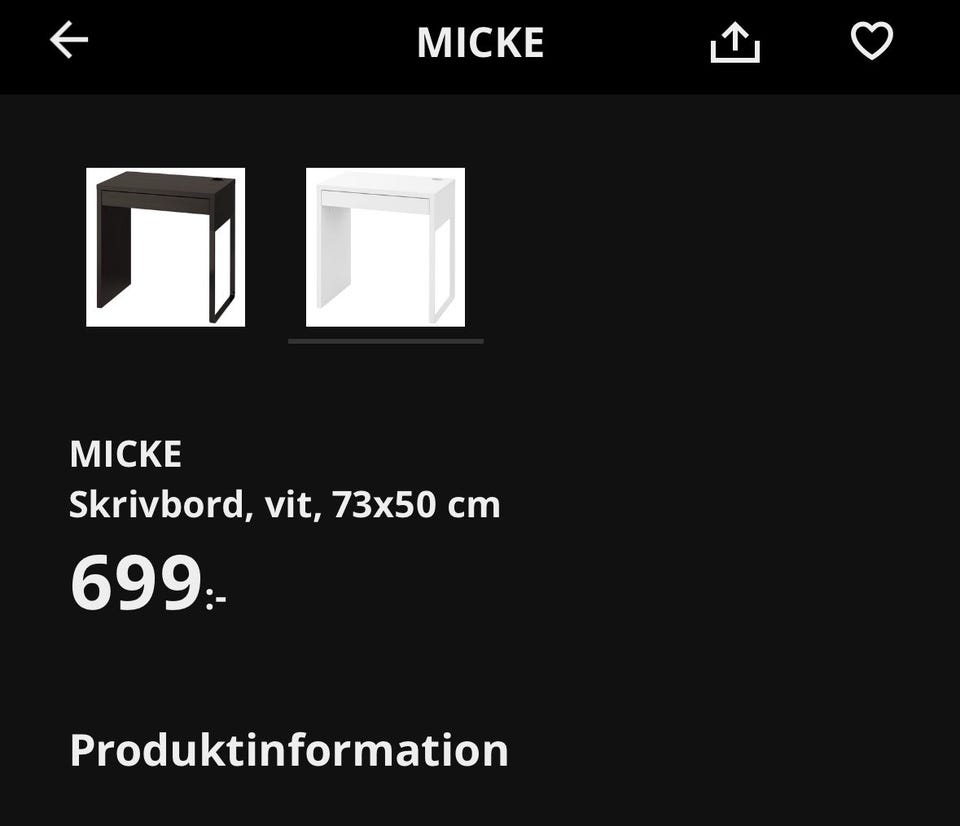Expand the Produktinformation section
Screen dimensions: 960x826
coord(288,750)
